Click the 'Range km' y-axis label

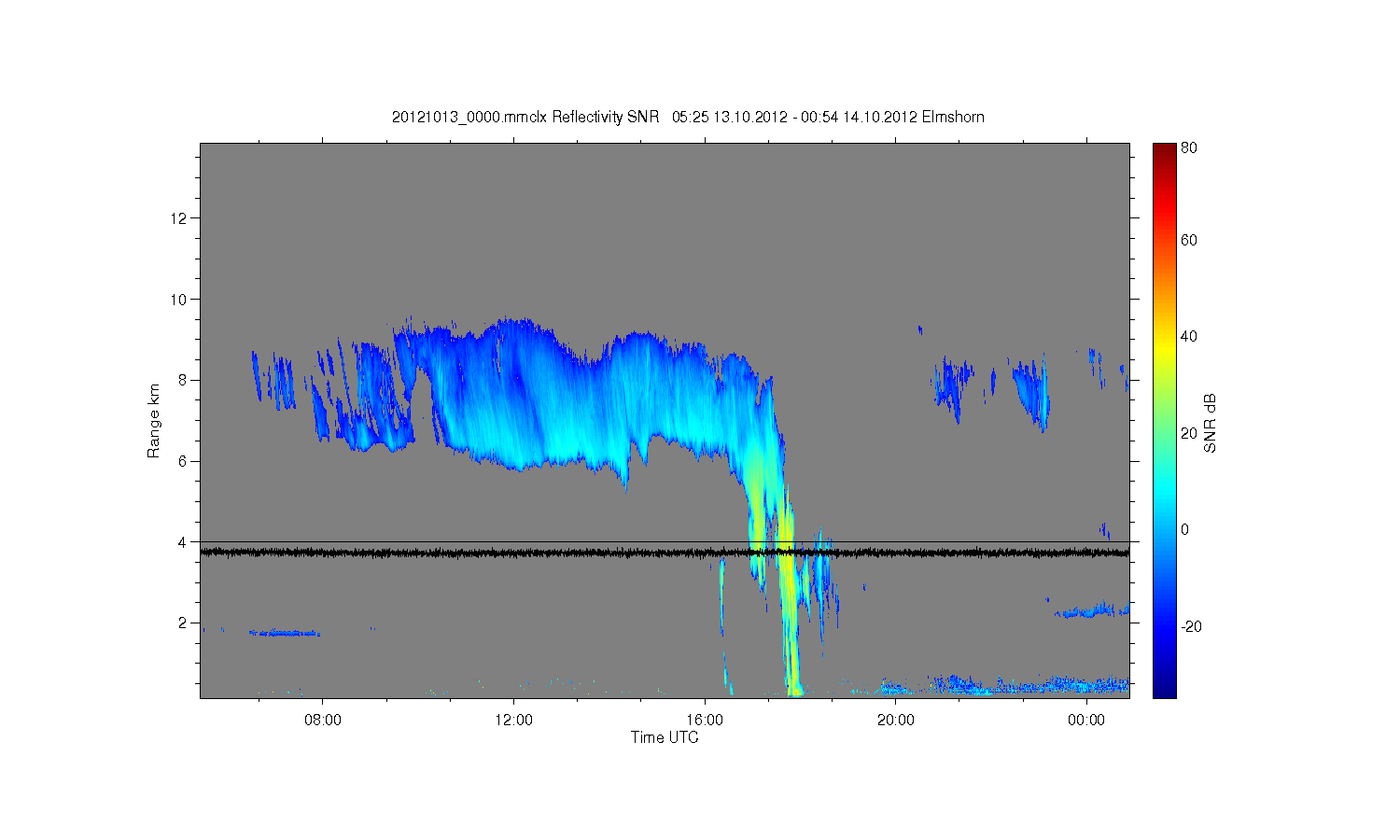(x=154, y=421)
